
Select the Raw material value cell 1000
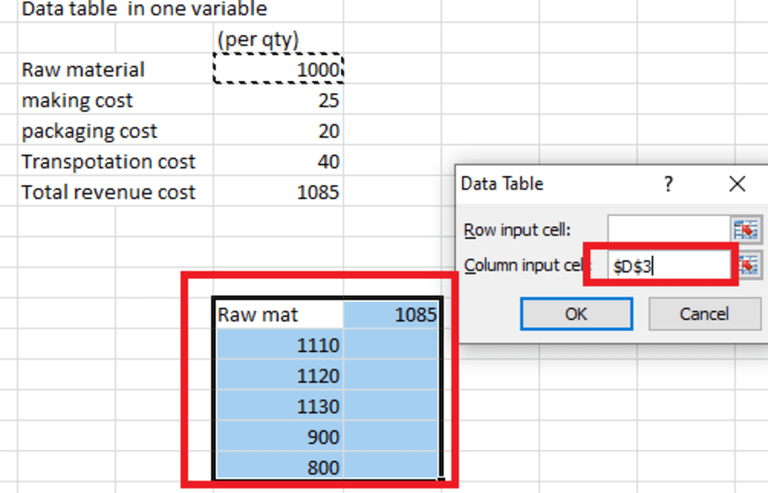(x=279, y=69)
